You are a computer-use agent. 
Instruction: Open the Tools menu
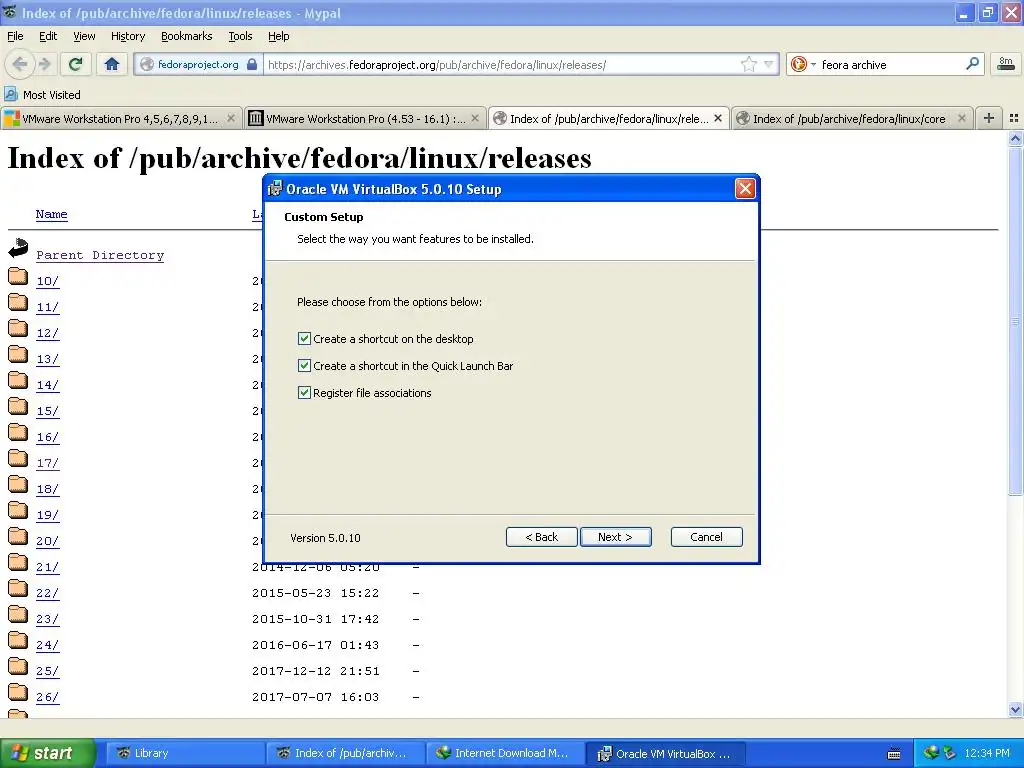point(240,36)
